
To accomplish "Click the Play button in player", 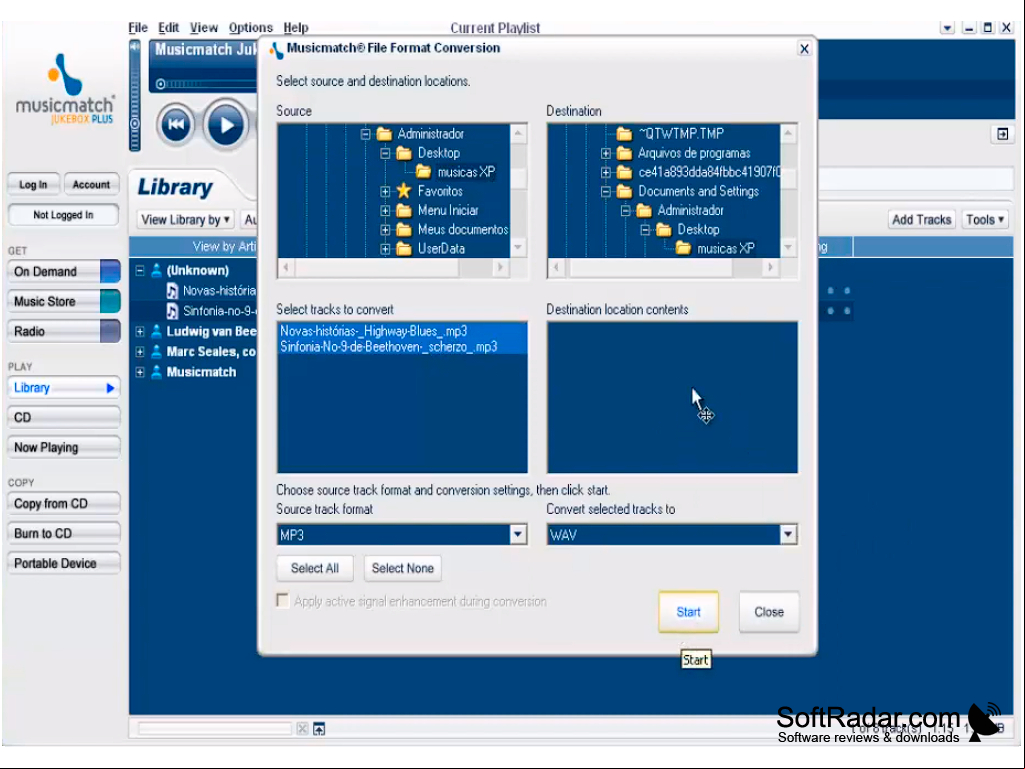I will pyautogui.click(x=226, y=124).
